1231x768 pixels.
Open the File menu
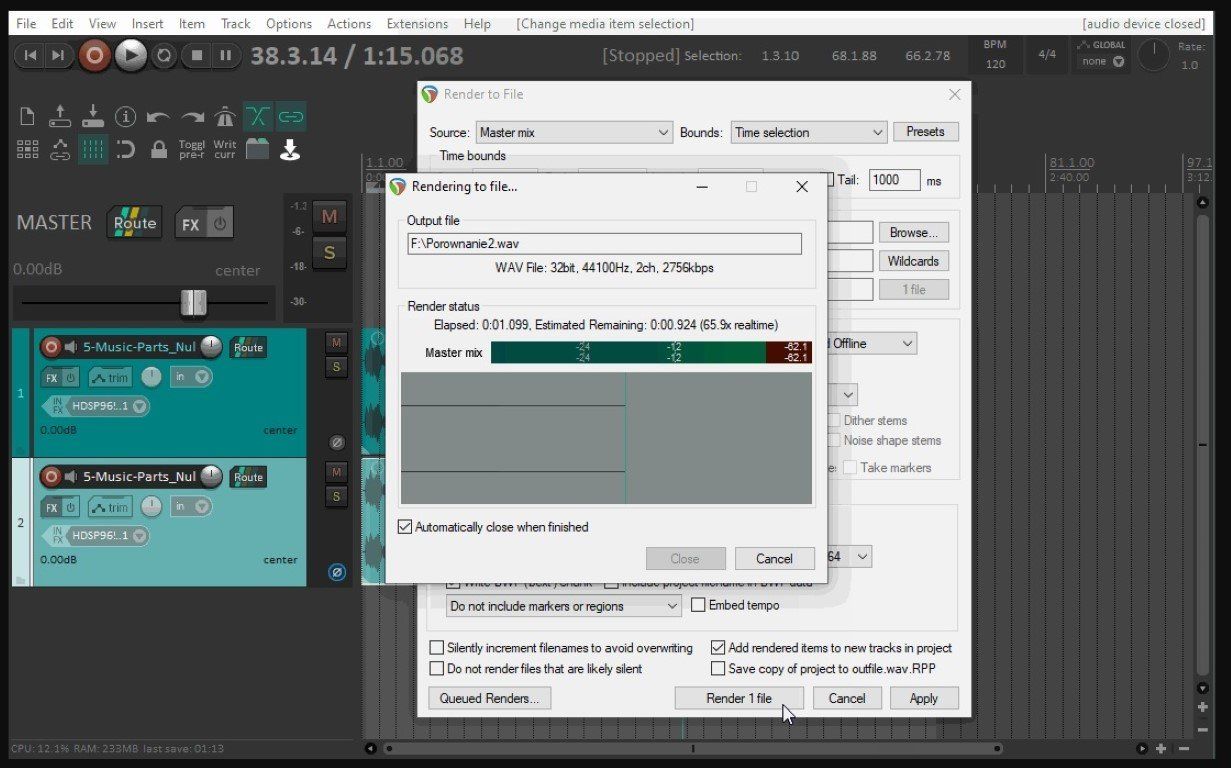coord(26,23)
